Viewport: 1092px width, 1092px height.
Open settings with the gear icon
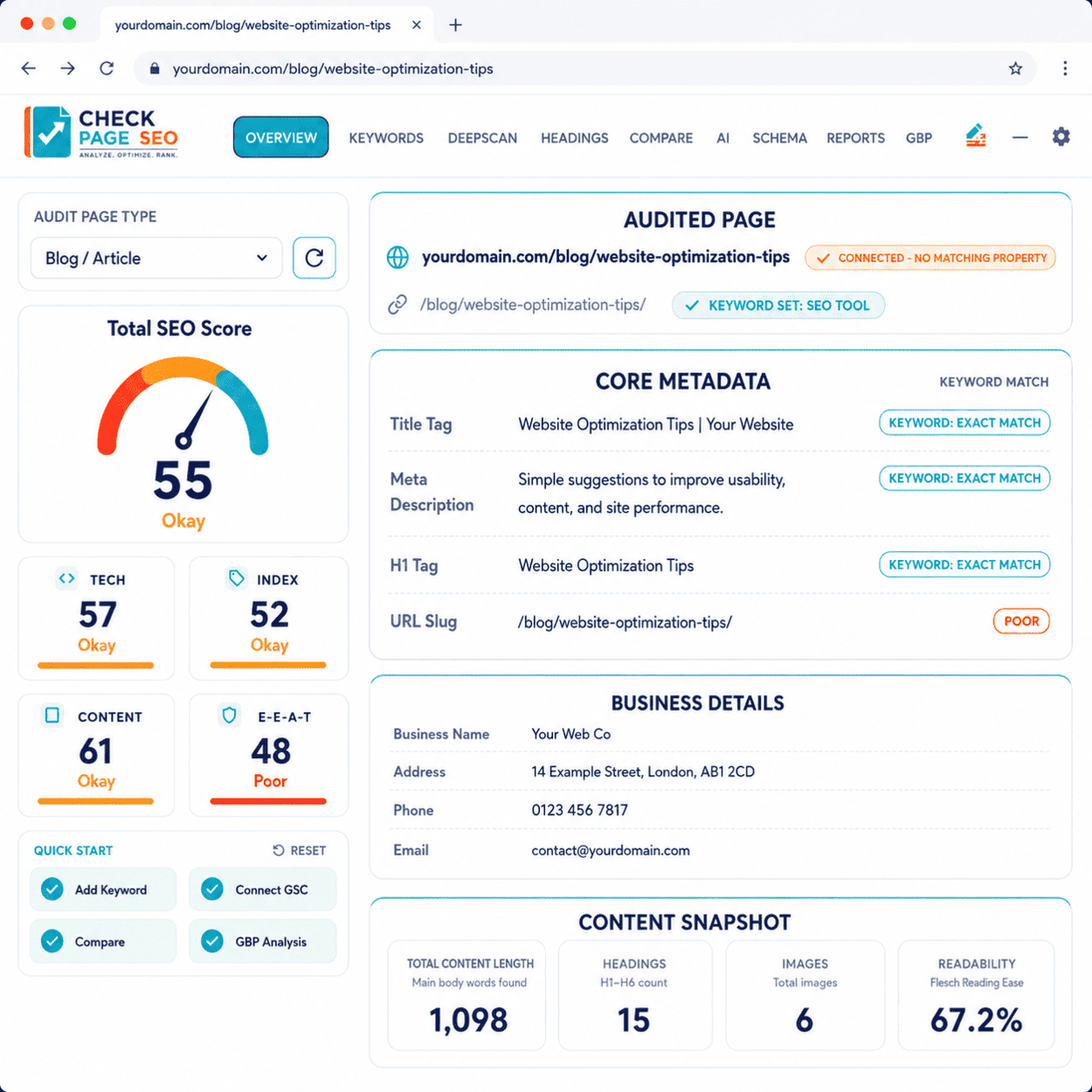pyautogui.click(x=1061, y=136)
